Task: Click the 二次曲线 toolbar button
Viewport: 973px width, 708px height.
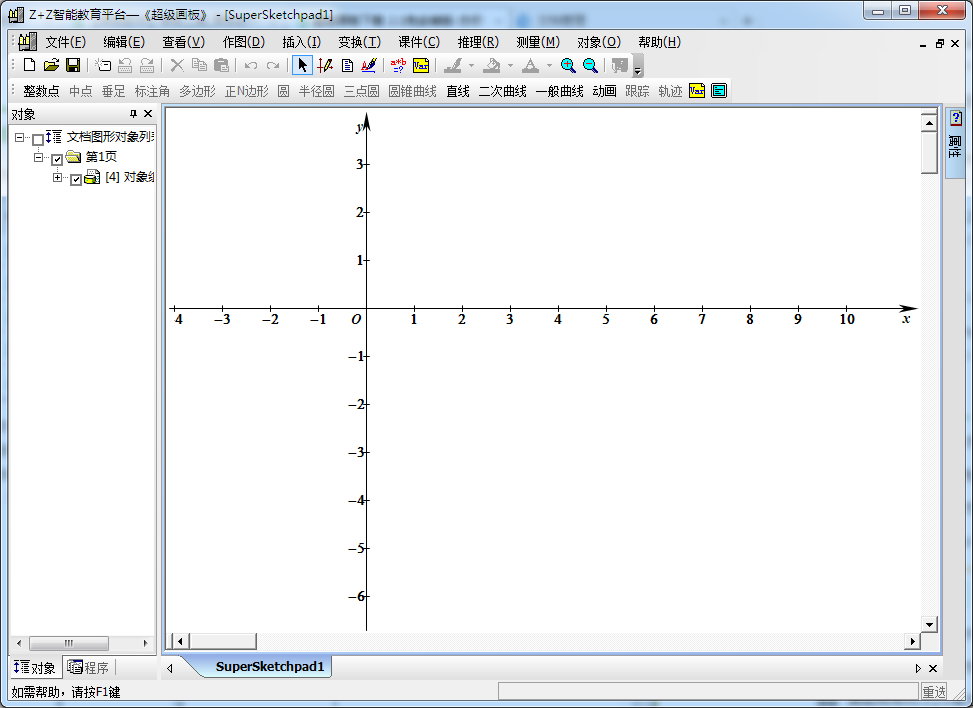Action: click(x=503, y=91)
